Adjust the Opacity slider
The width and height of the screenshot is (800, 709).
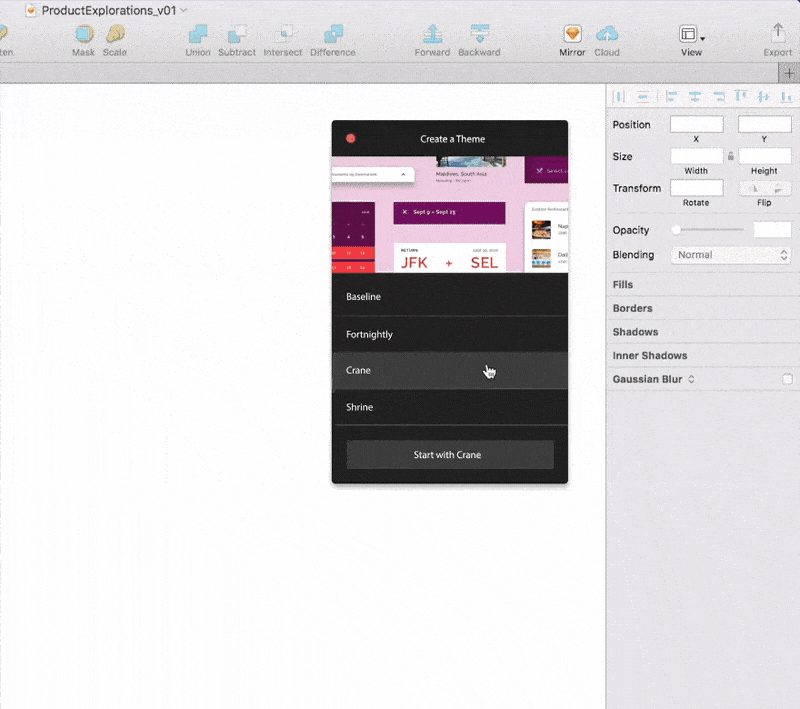pyautogui.click(x=707, y=230)
